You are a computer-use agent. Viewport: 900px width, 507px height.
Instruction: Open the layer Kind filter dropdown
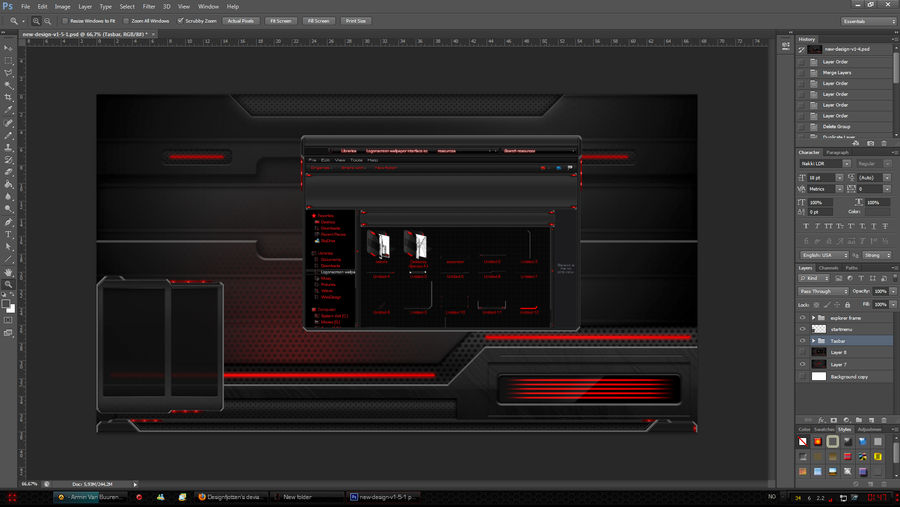tap(814, 278)
